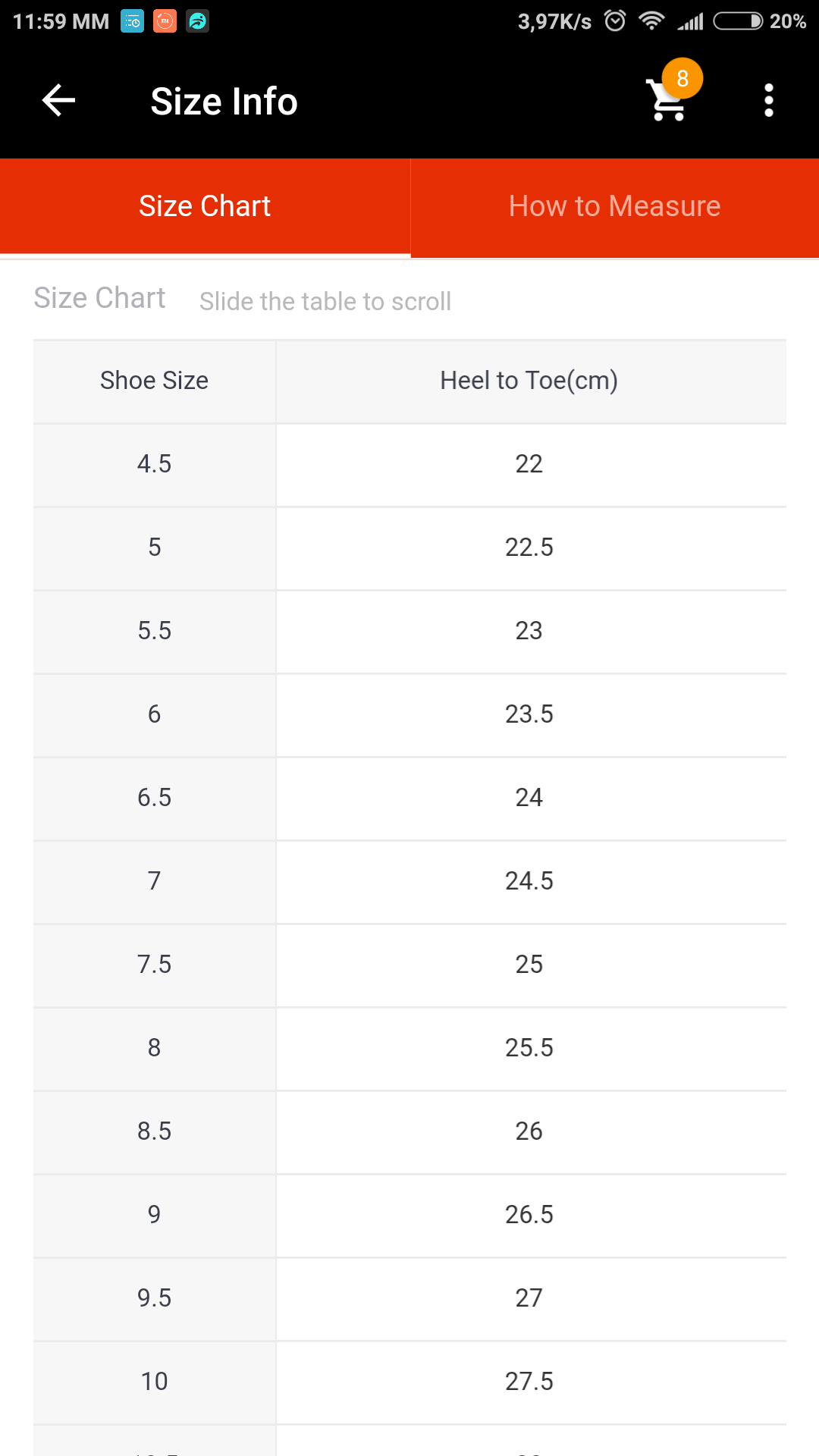Select the shoe size 10 cell
Viewport: 819px width, 1456px height.
(x=154, y=1382)
